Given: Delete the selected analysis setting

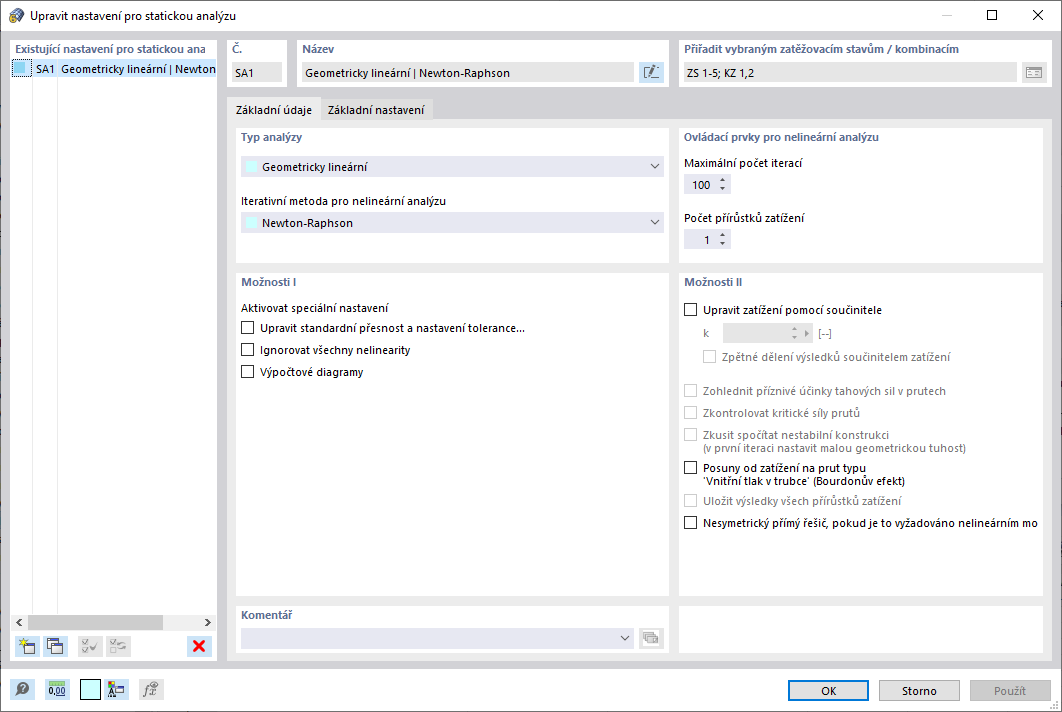Looking at the screenshot, I should (199, 646).
